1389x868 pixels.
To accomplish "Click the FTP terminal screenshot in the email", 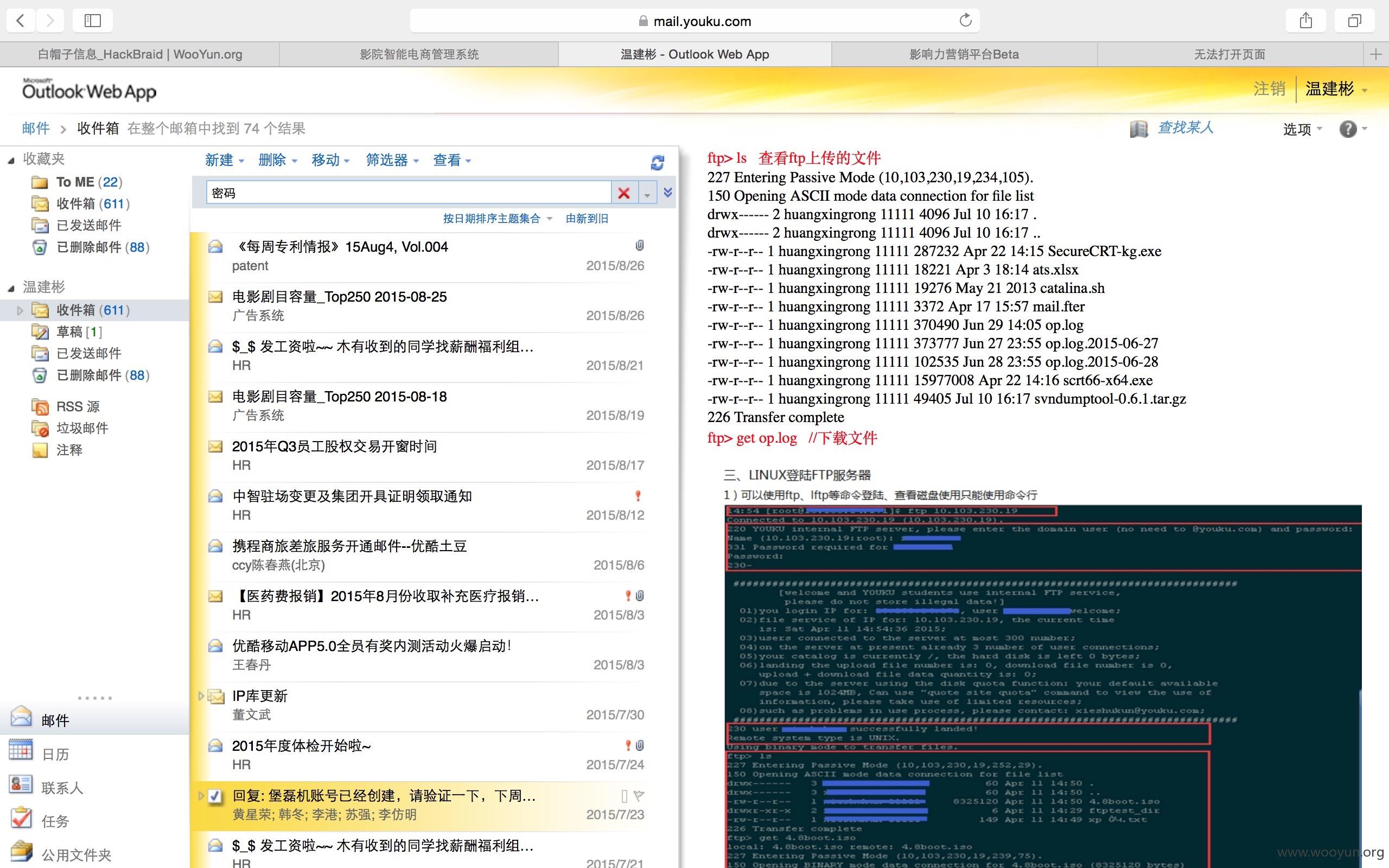I will point(1043,686).
